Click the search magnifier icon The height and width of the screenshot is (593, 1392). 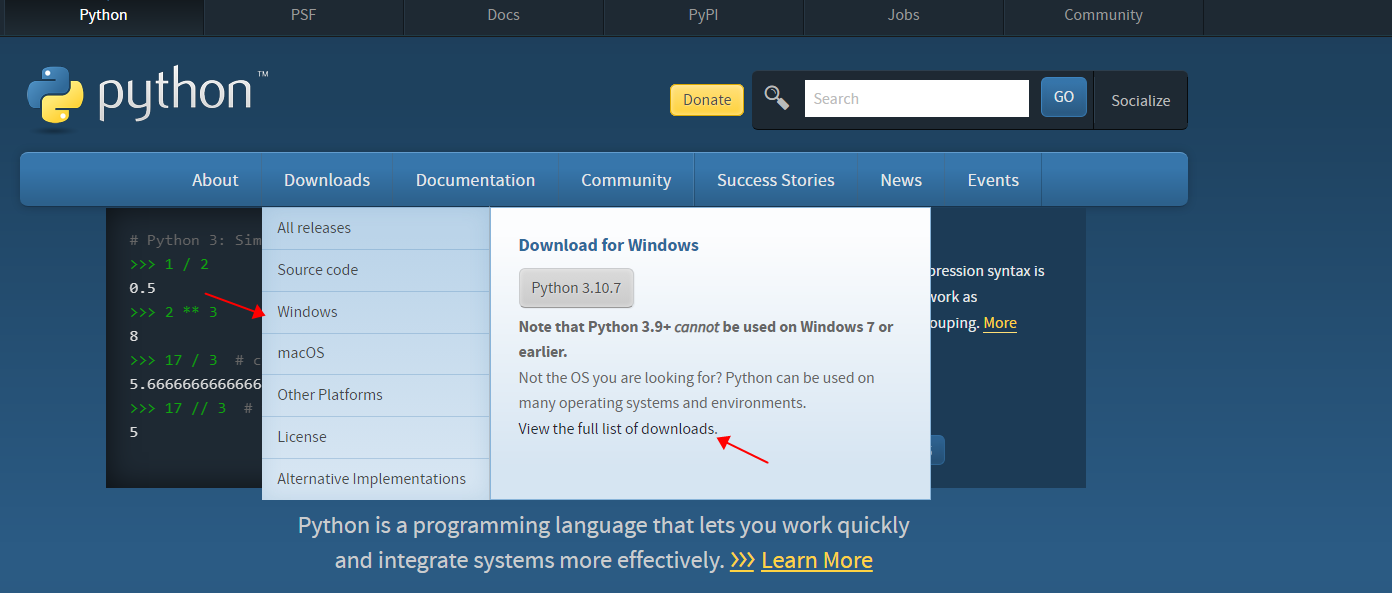click(x=777, y=97)
